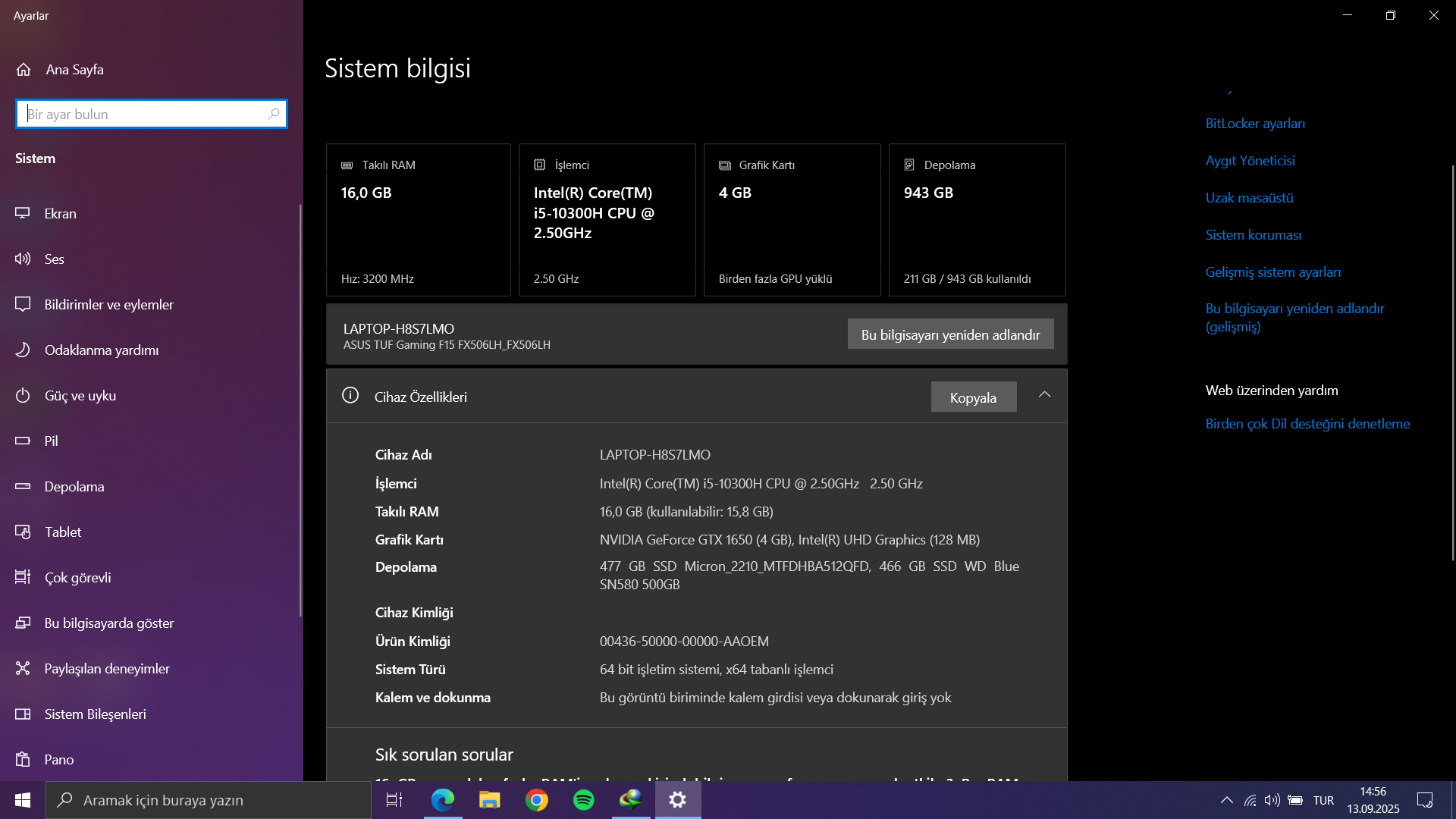
Task: Open BitLocker ayarları link
Action: 1255,124
